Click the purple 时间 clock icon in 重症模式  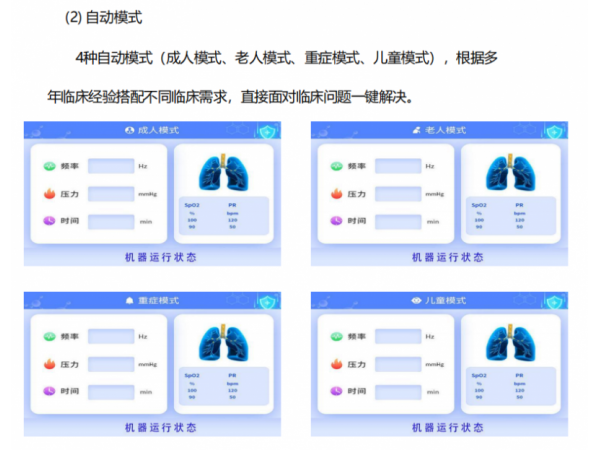[x=48, y=391]
